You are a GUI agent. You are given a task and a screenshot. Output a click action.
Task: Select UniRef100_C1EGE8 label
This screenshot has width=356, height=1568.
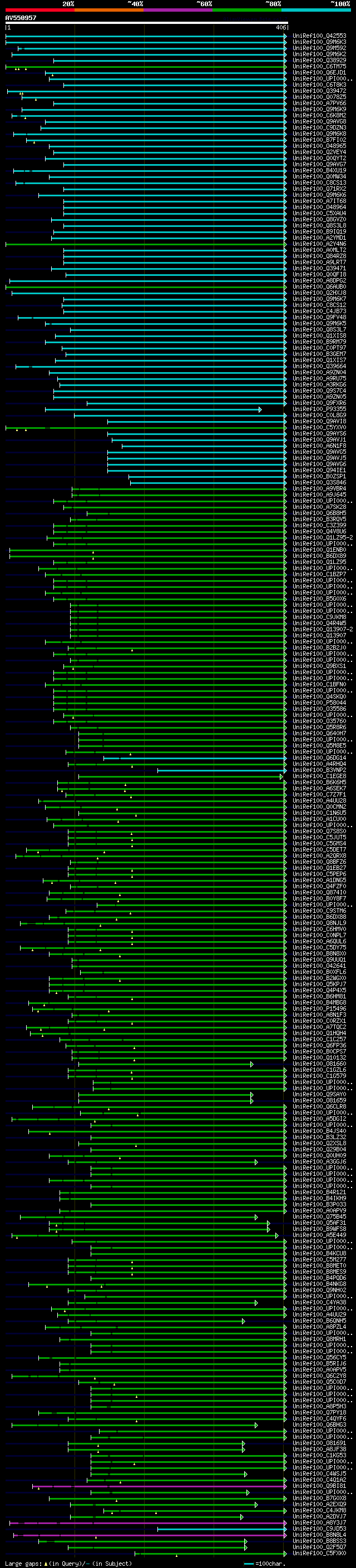(x=319, y=776)
